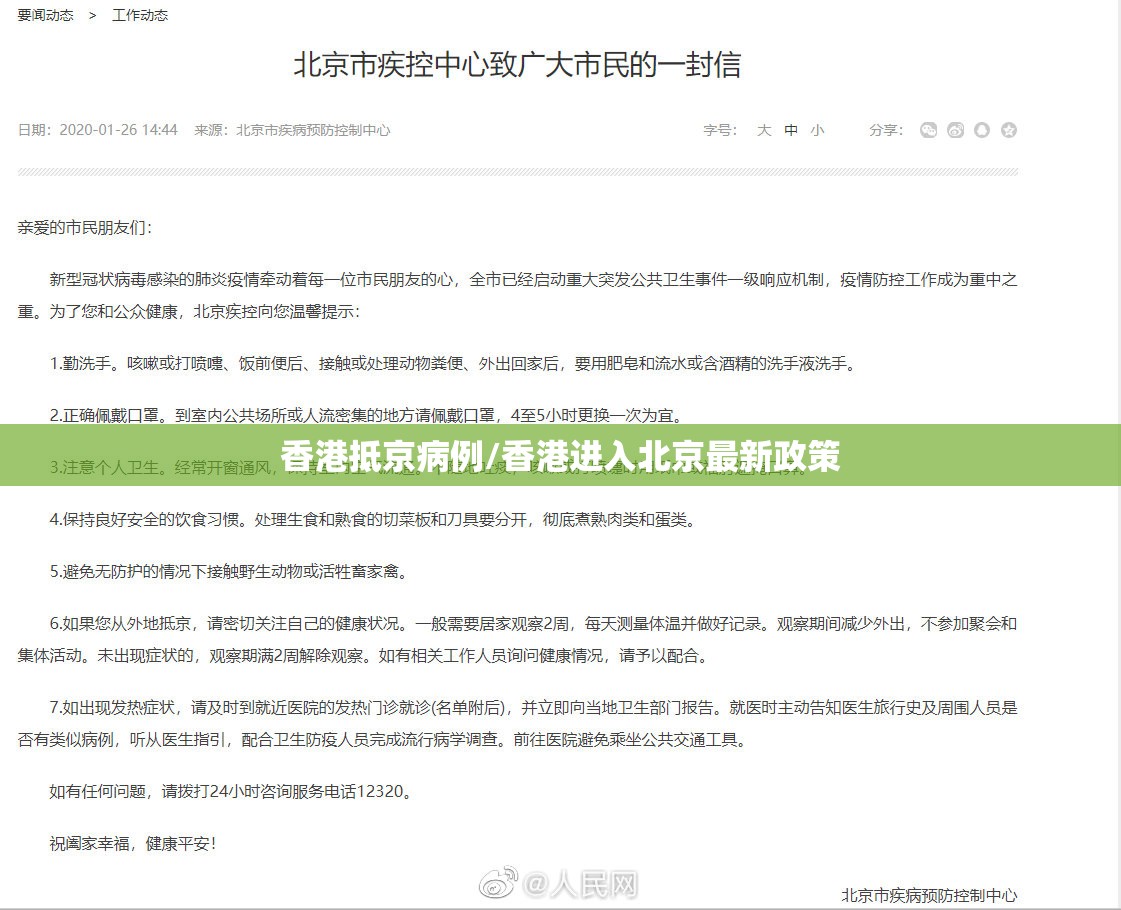Click the 北京市疾病预防控制中心 signature at bottom

point(929,895)
